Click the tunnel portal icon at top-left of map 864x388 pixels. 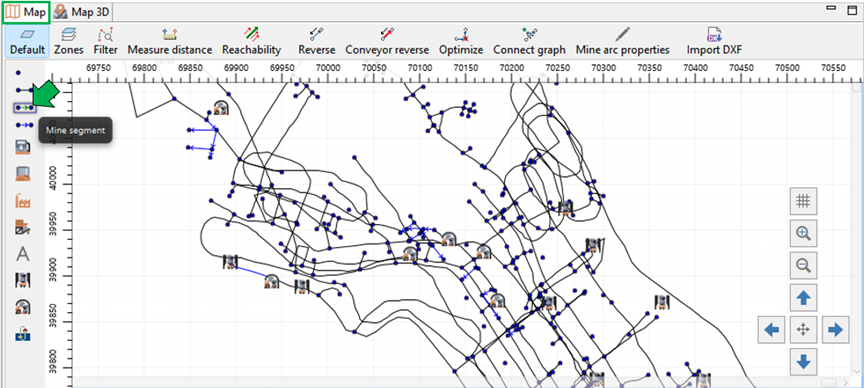click(221, 107)
